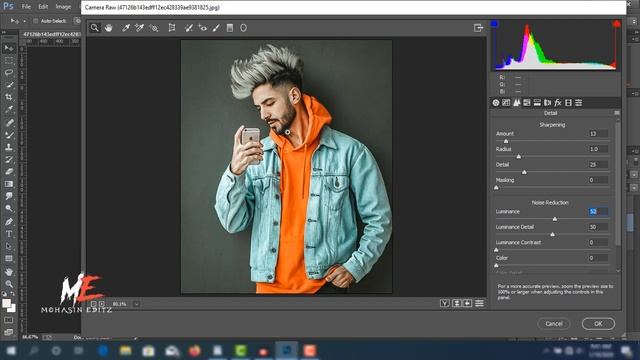Select the Transform tool in Camera Raw
This screenshot has width=640, height=360.
172,28
